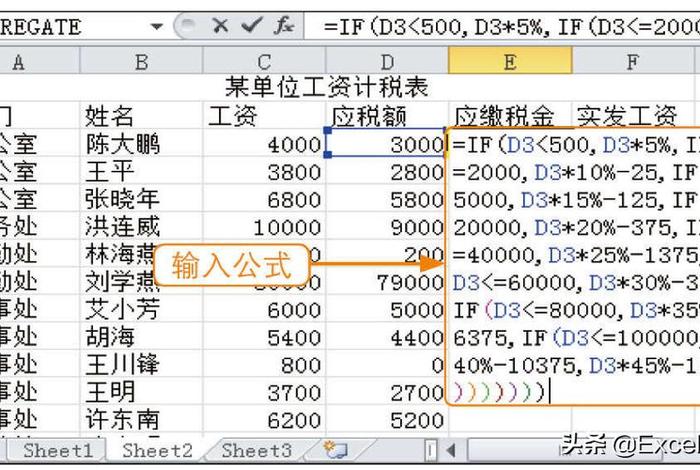
Task: Place cursor at closing parentheses in formula
Action: point(499,392)
